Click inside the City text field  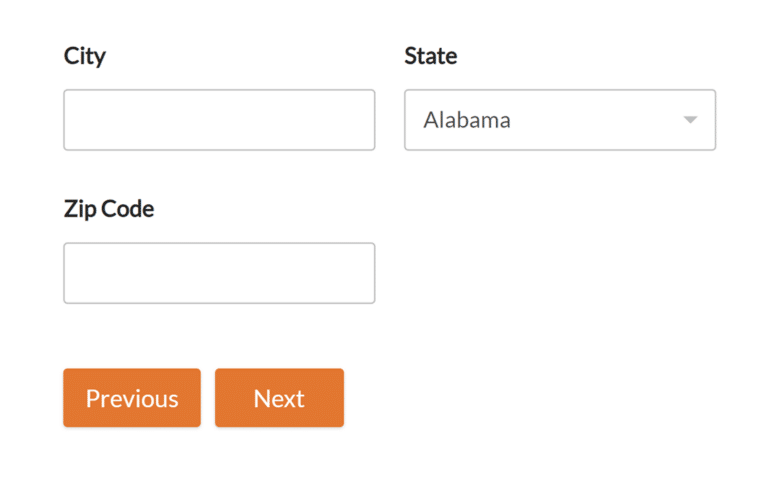click(219, 120)
